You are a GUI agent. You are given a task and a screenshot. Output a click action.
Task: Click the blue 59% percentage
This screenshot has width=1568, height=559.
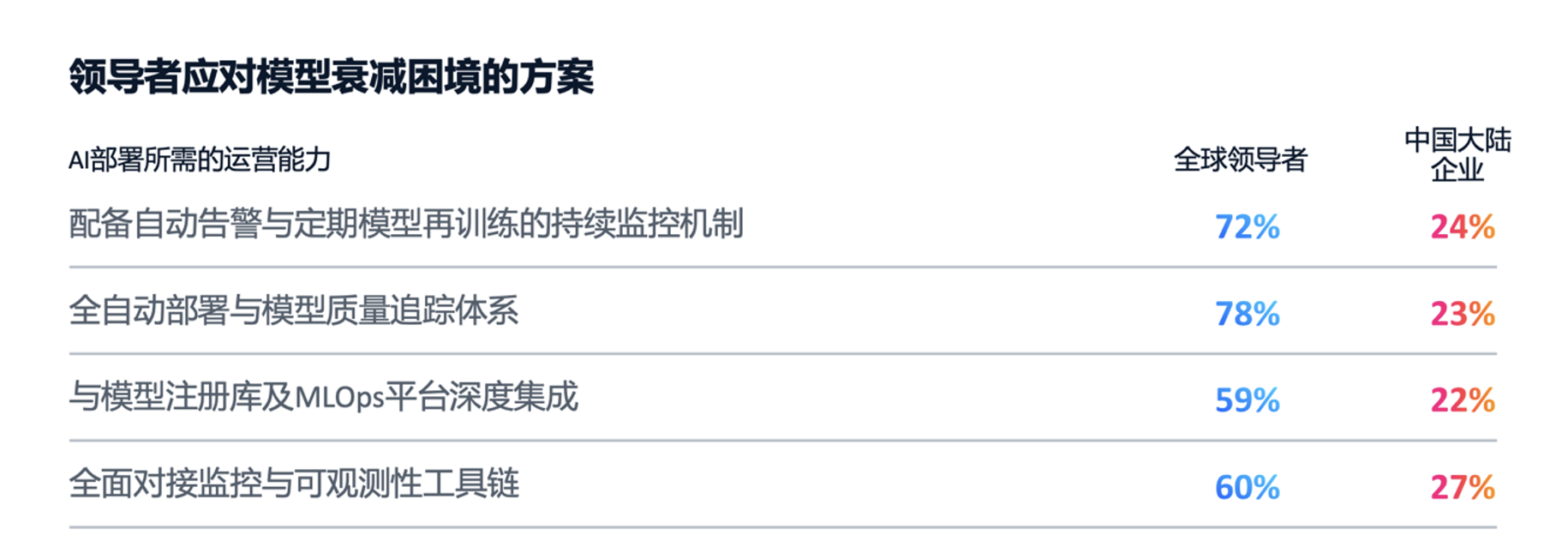(x=1247, y=400)
